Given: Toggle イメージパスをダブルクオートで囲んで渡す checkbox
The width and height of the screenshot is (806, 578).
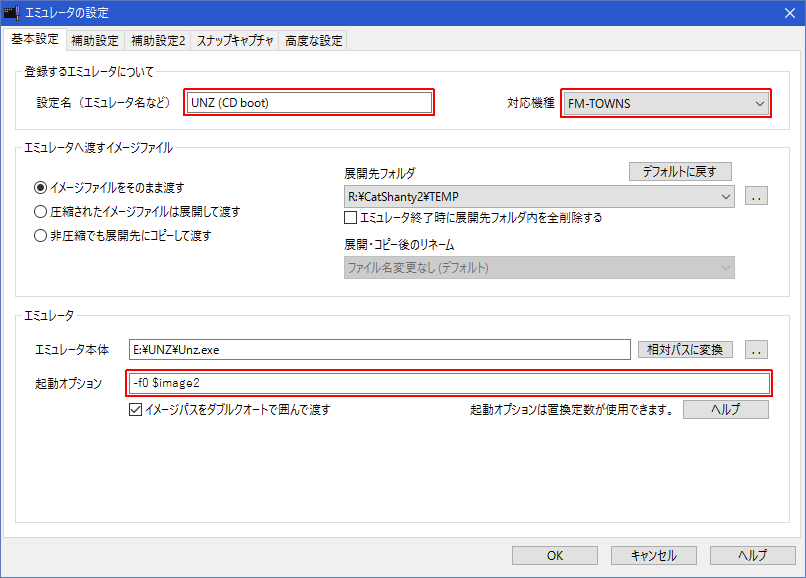Looking at the screenshot, I should [136, 409].
